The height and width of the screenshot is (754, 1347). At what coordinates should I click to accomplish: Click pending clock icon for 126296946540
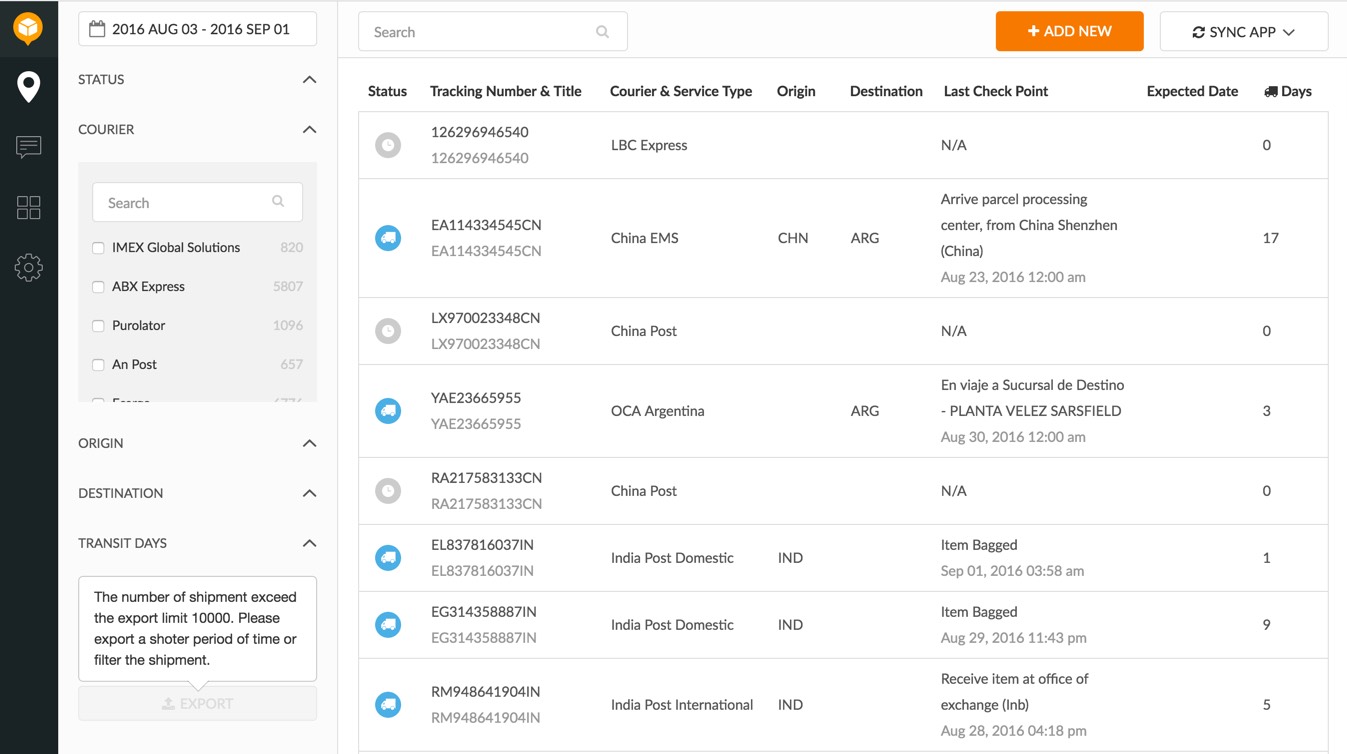(x=388, y=145)
